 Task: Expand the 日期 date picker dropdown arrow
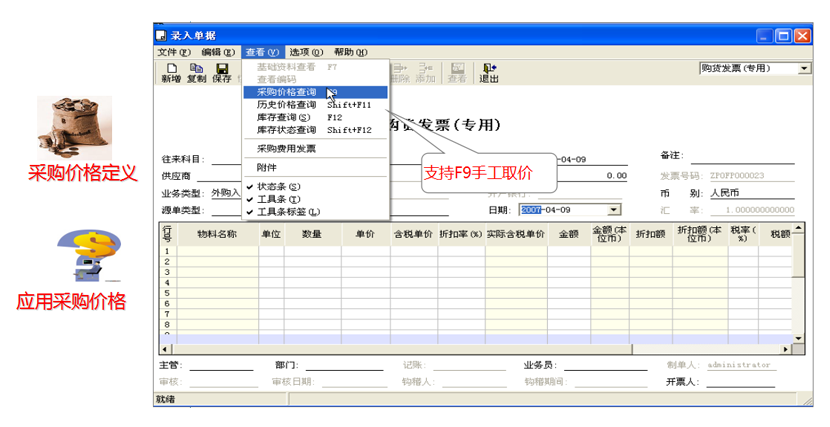point(612,210)
